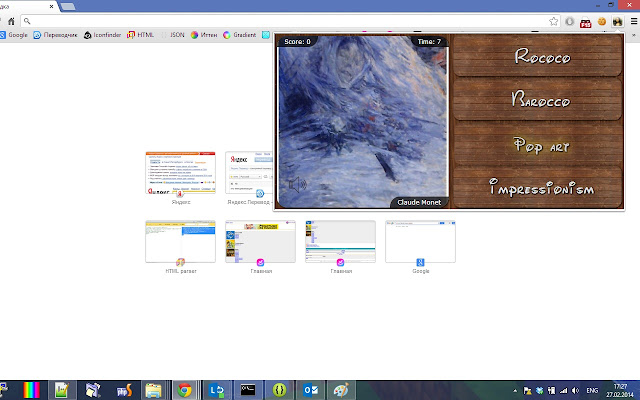Open the green braces taskbar app
This screenshot has width=640, height=400.
(x=279, y=390)
